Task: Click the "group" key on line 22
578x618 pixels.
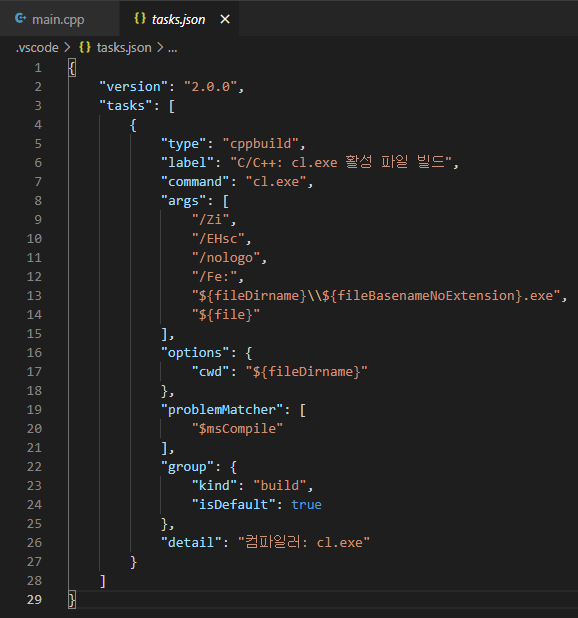Action: [x=188, y=467]
